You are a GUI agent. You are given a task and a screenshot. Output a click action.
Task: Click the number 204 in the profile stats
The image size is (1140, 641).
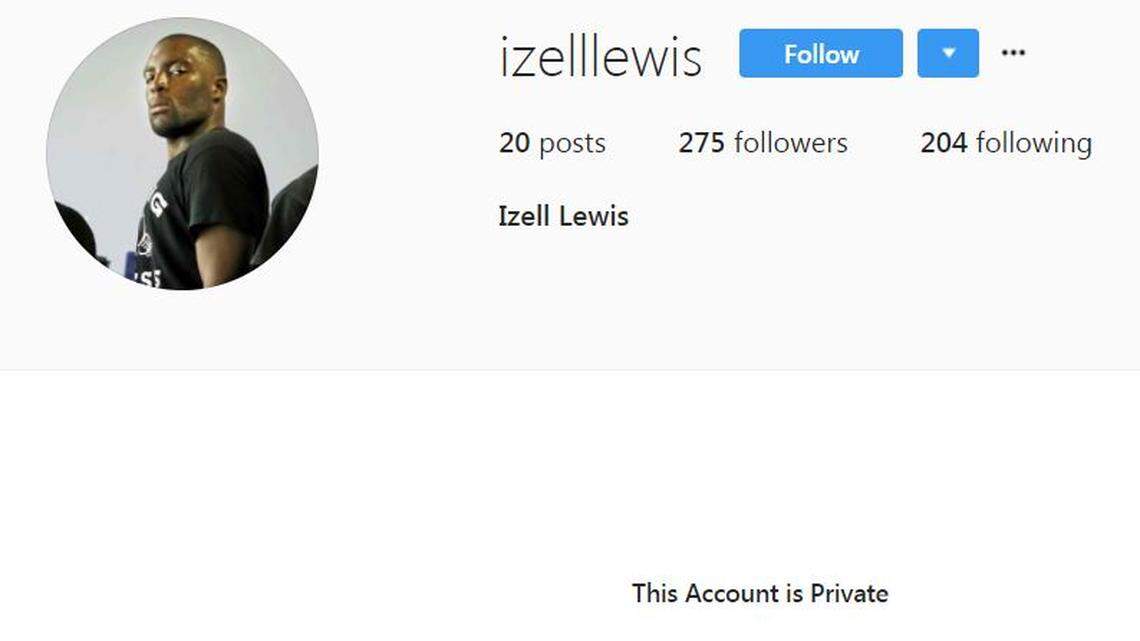point(944,142)
